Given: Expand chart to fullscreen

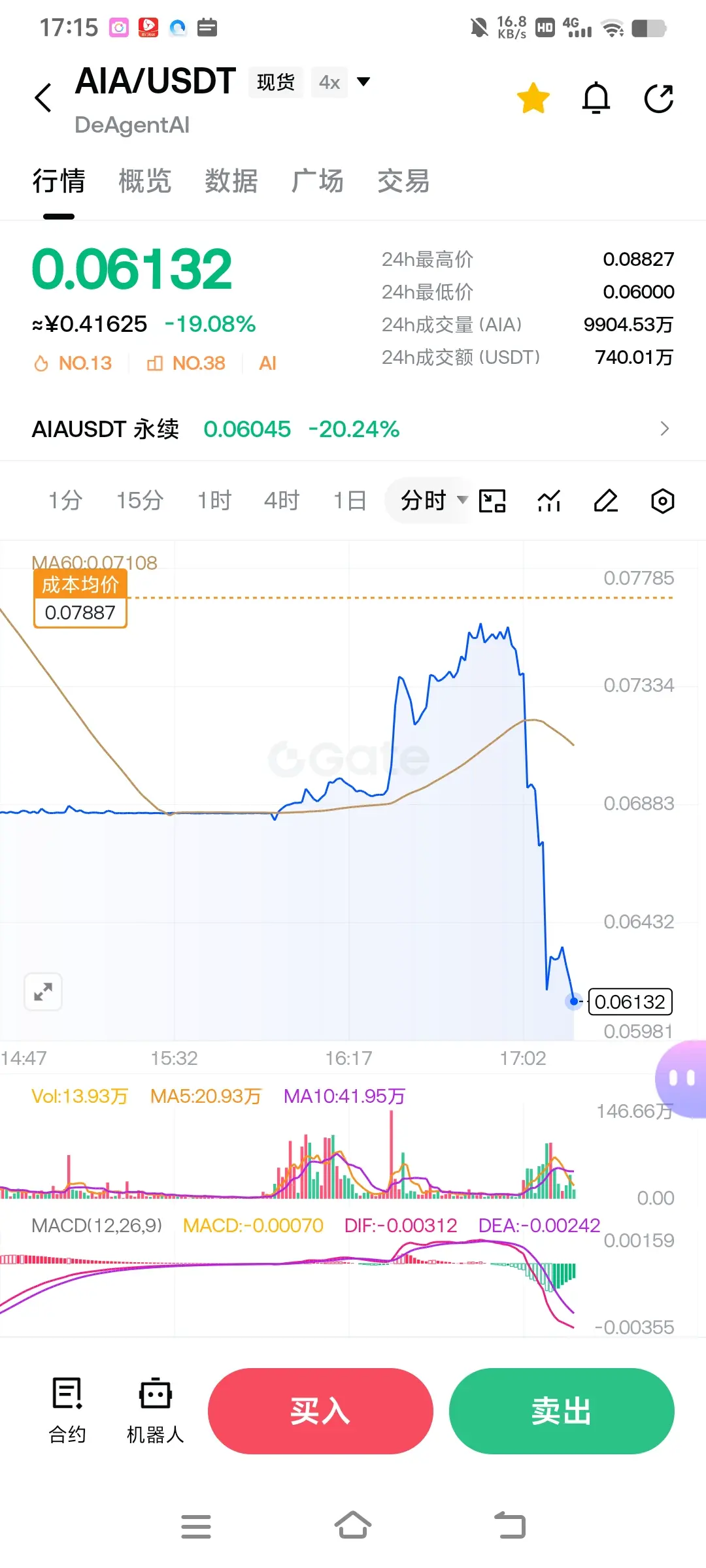Looking at the screenshot, I should coord(43,992).
